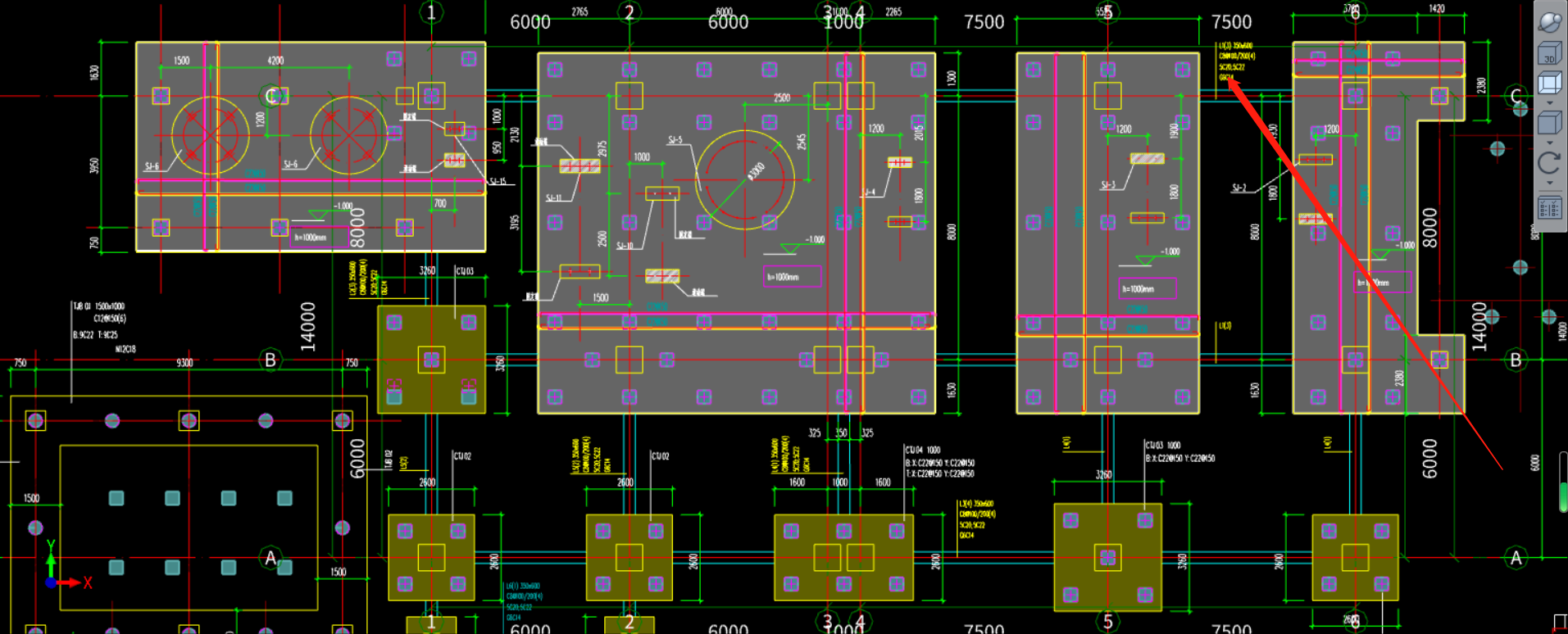Activate the rotate view arrow icon
1568x634 pixels.
point(1549,163)
